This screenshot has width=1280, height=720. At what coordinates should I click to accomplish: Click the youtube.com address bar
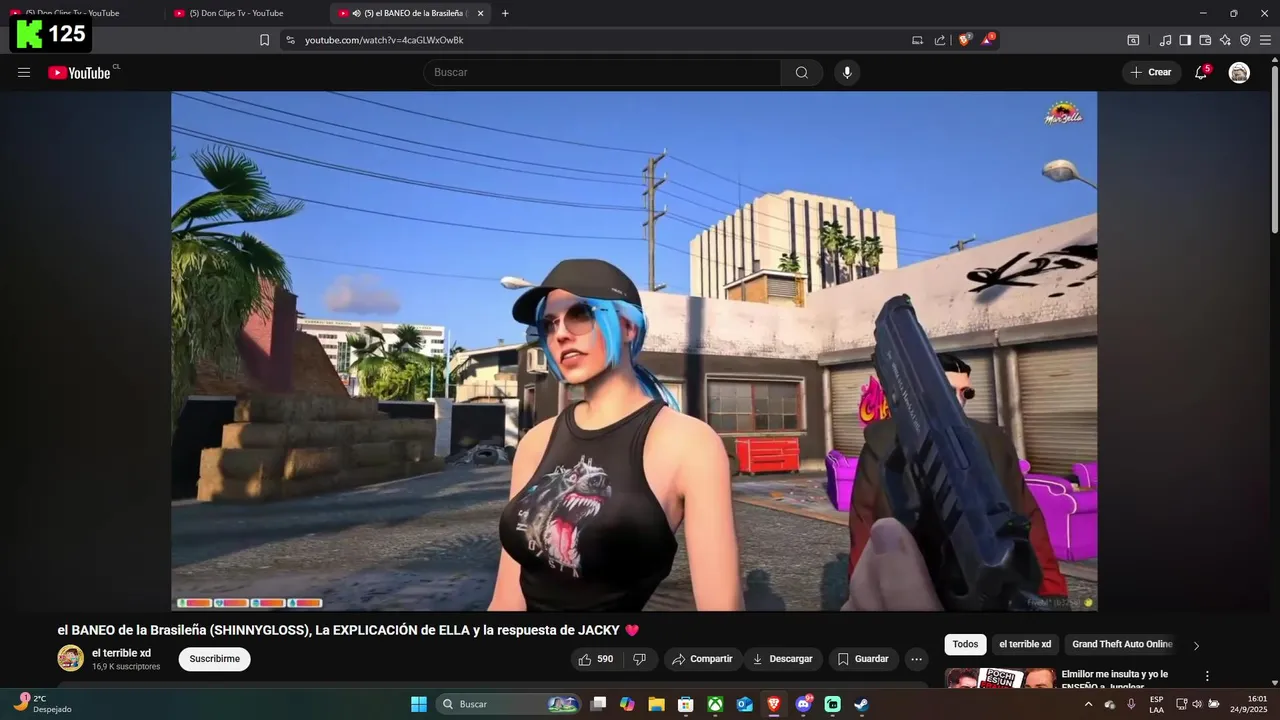tap(600, 40)
